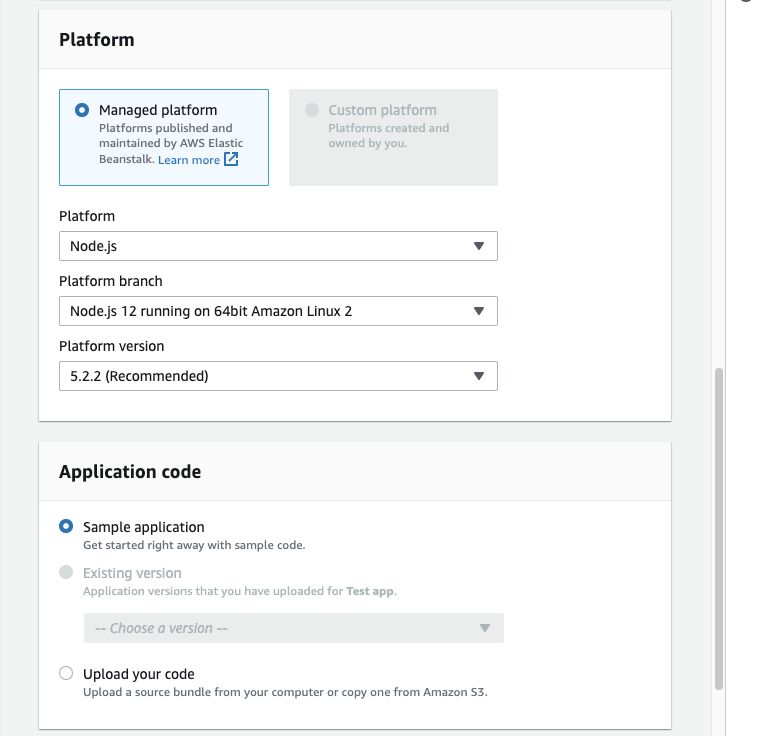Click the 'Sample application' label text
Image resolution: width=765 pixels, height=736 pixels.
click(x=144, y=527)
